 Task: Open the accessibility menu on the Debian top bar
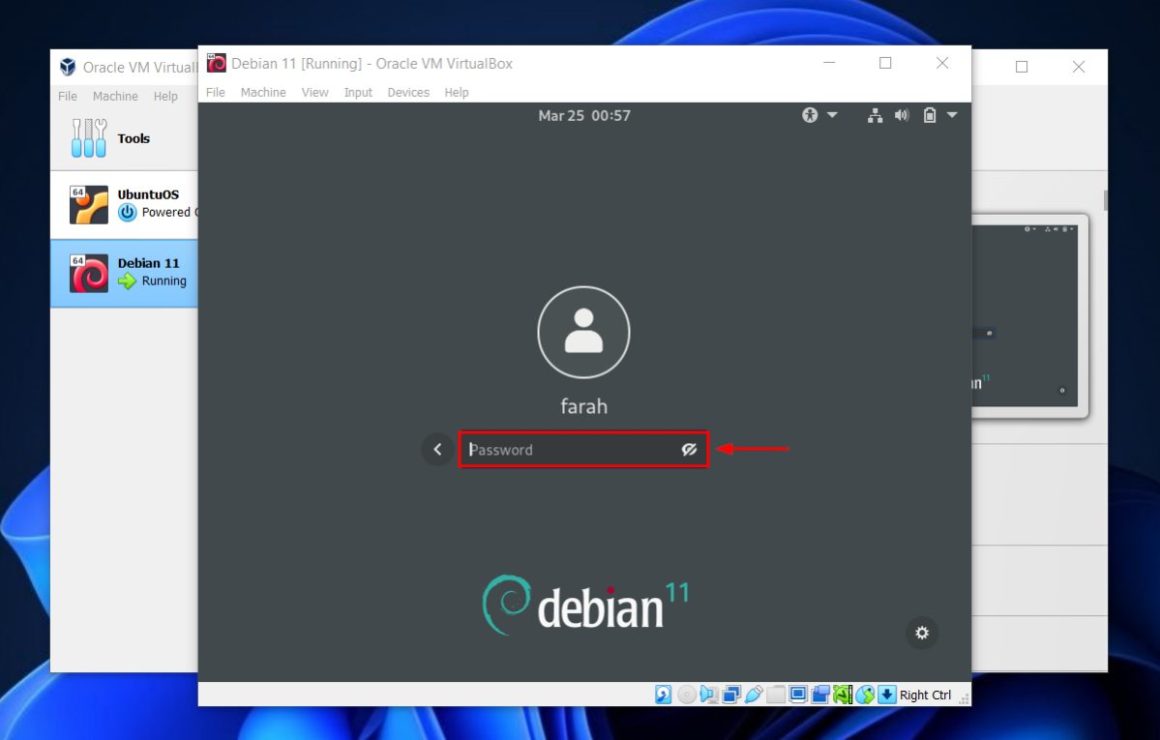click(809, 115)
